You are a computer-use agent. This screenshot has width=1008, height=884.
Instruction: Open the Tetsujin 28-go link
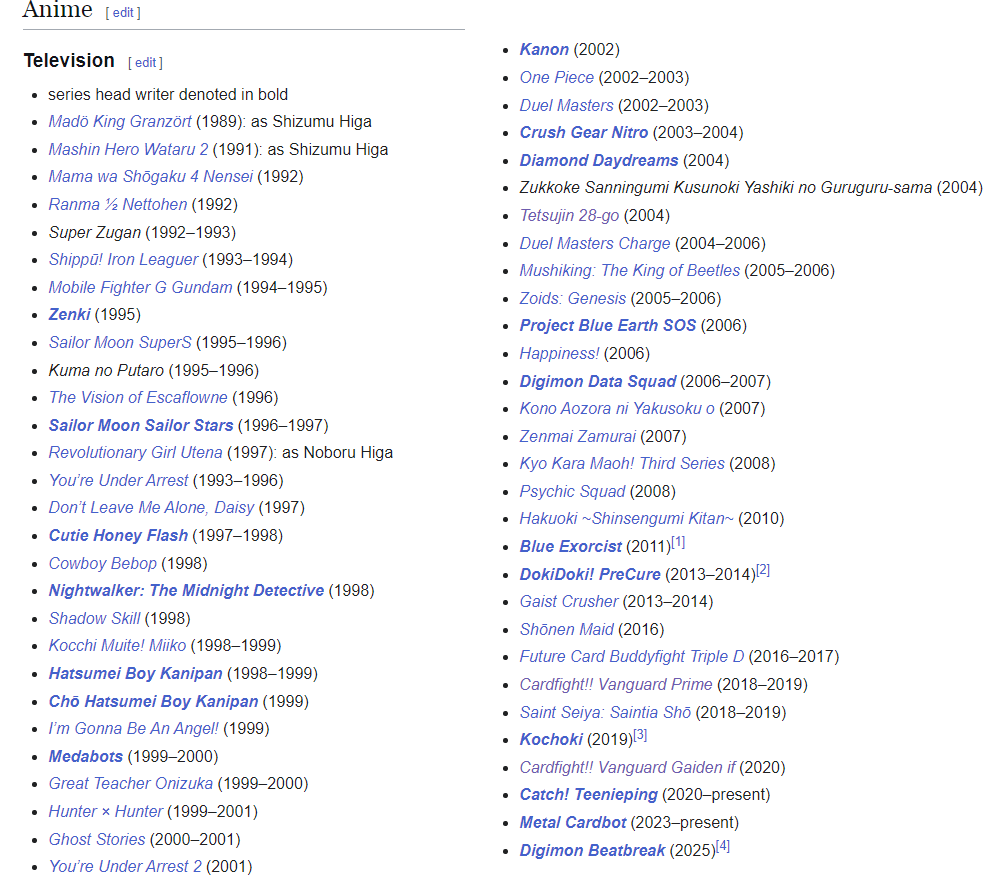point(570,215)
